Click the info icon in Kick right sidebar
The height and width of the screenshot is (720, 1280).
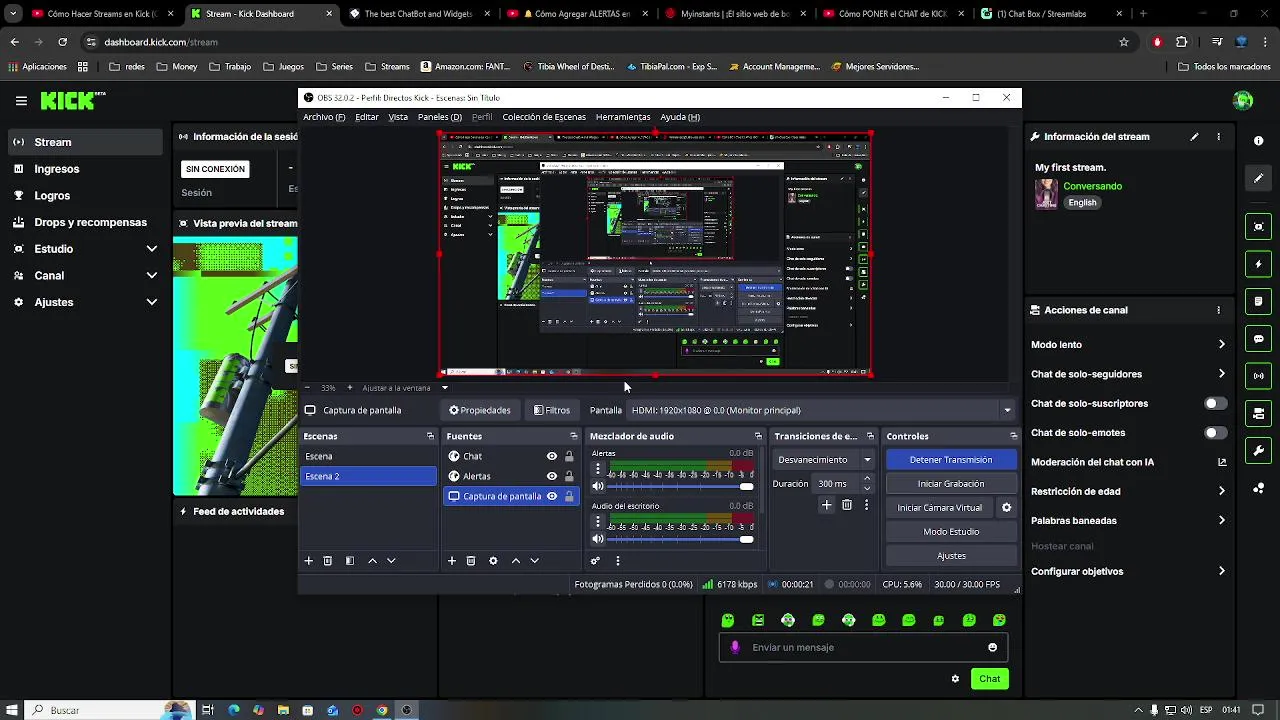[1259, 141]
